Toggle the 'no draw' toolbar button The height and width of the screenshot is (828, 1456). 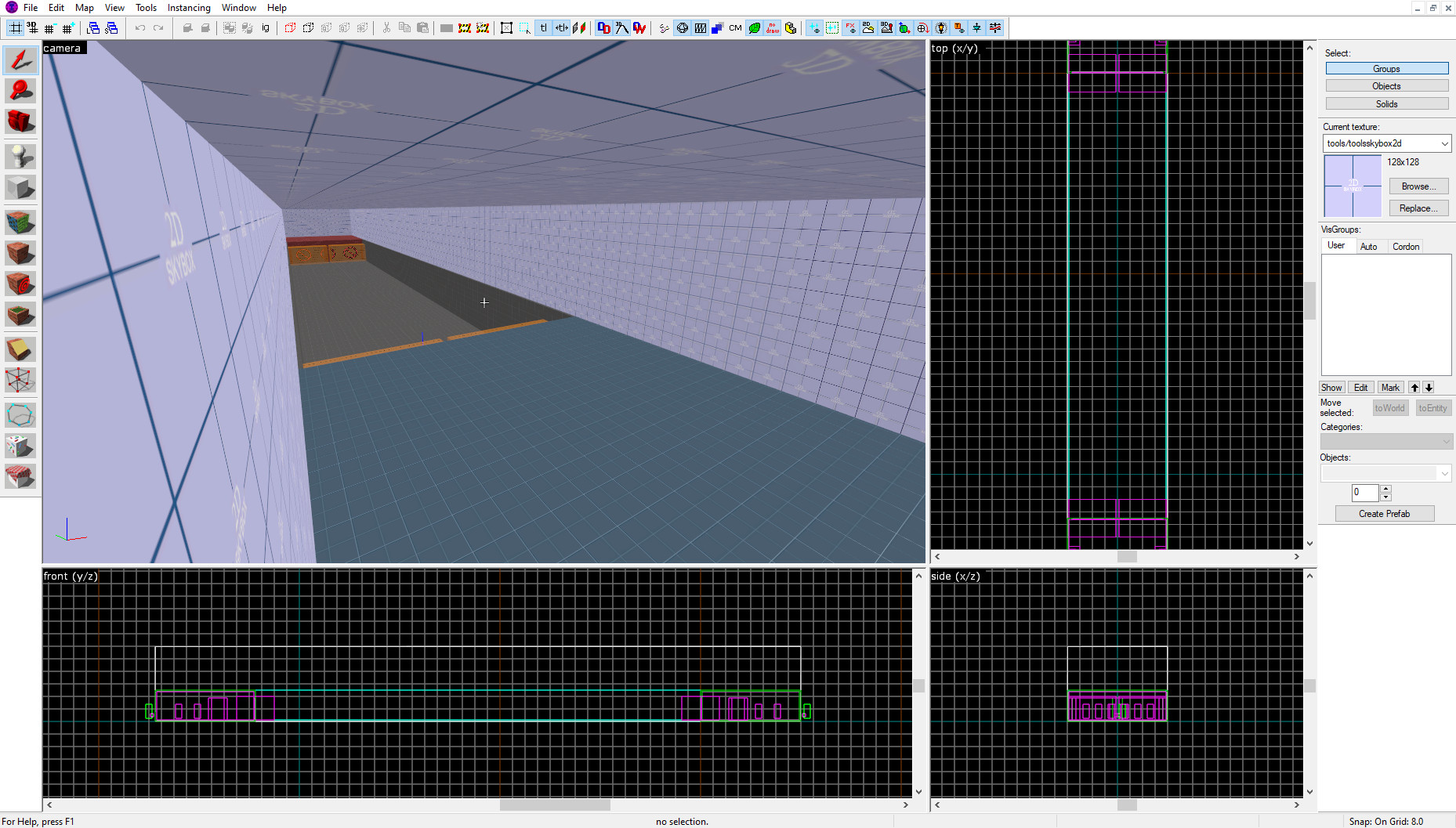point(773,28)
